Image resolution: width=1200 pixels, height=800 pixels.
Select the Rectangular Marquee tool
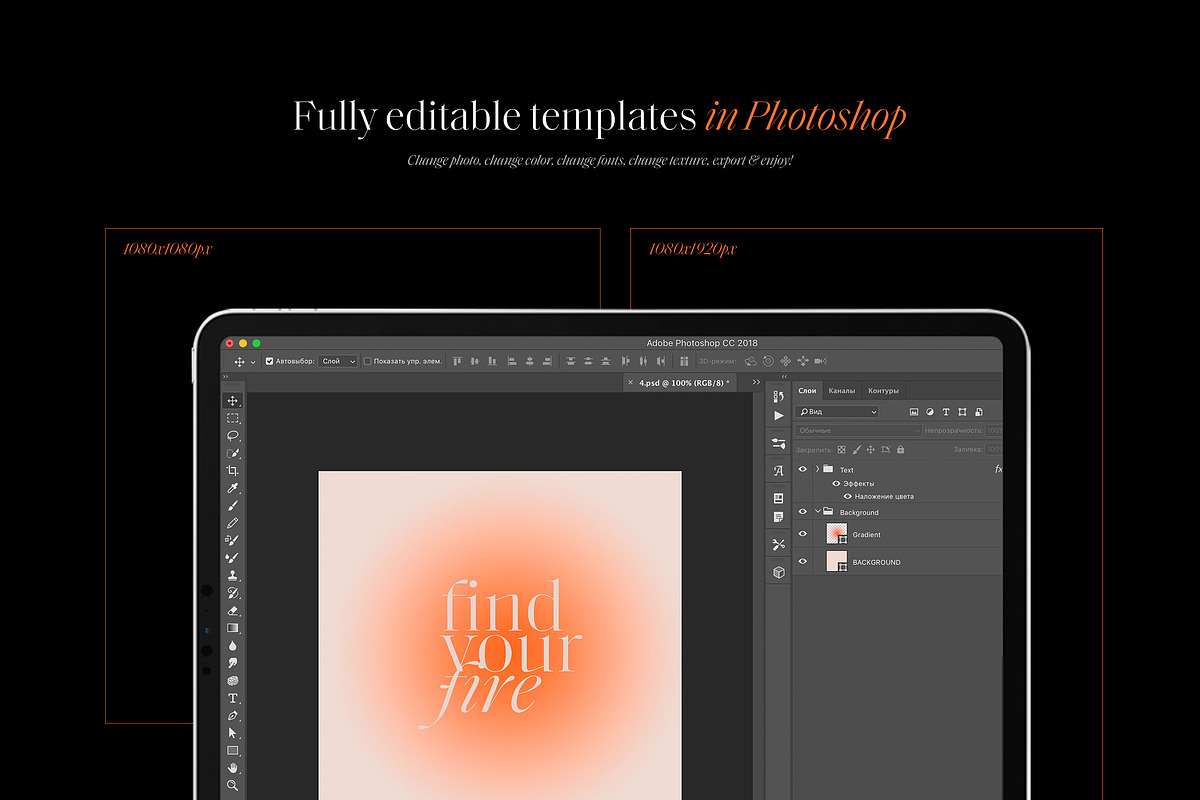(x=233, y=418)
